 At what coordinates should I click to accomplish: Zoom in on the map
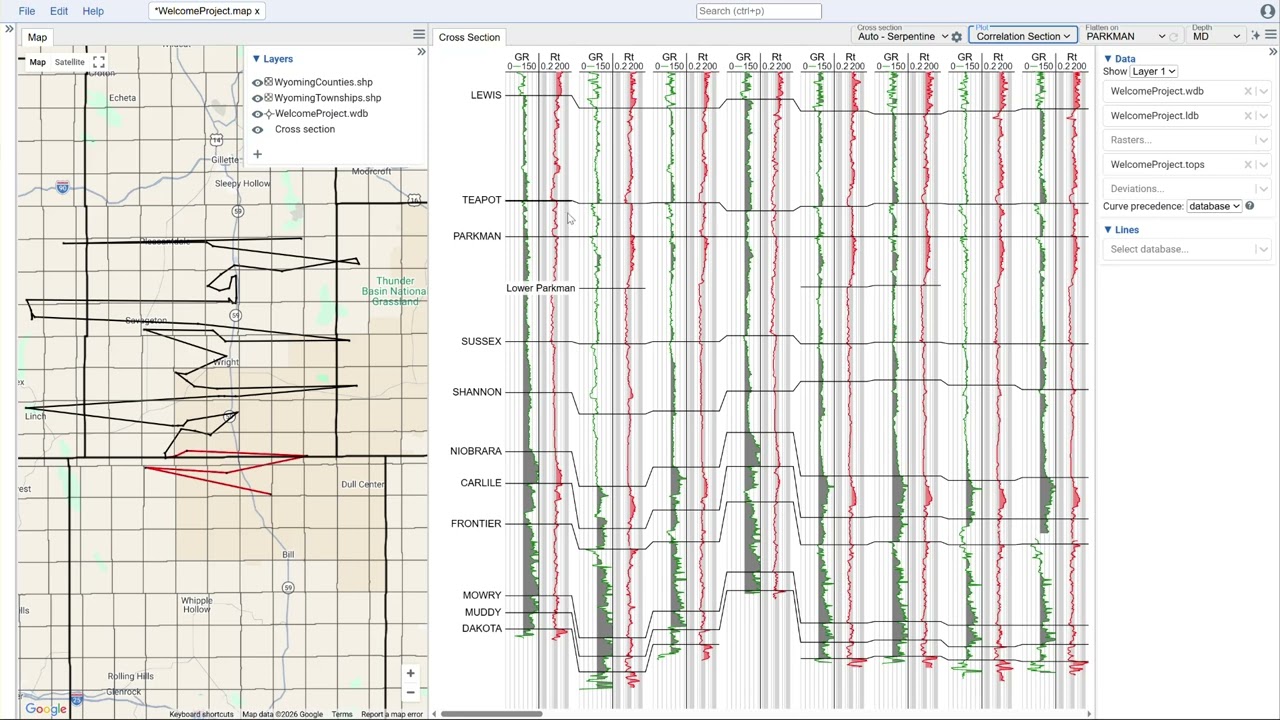pos(410,673)
